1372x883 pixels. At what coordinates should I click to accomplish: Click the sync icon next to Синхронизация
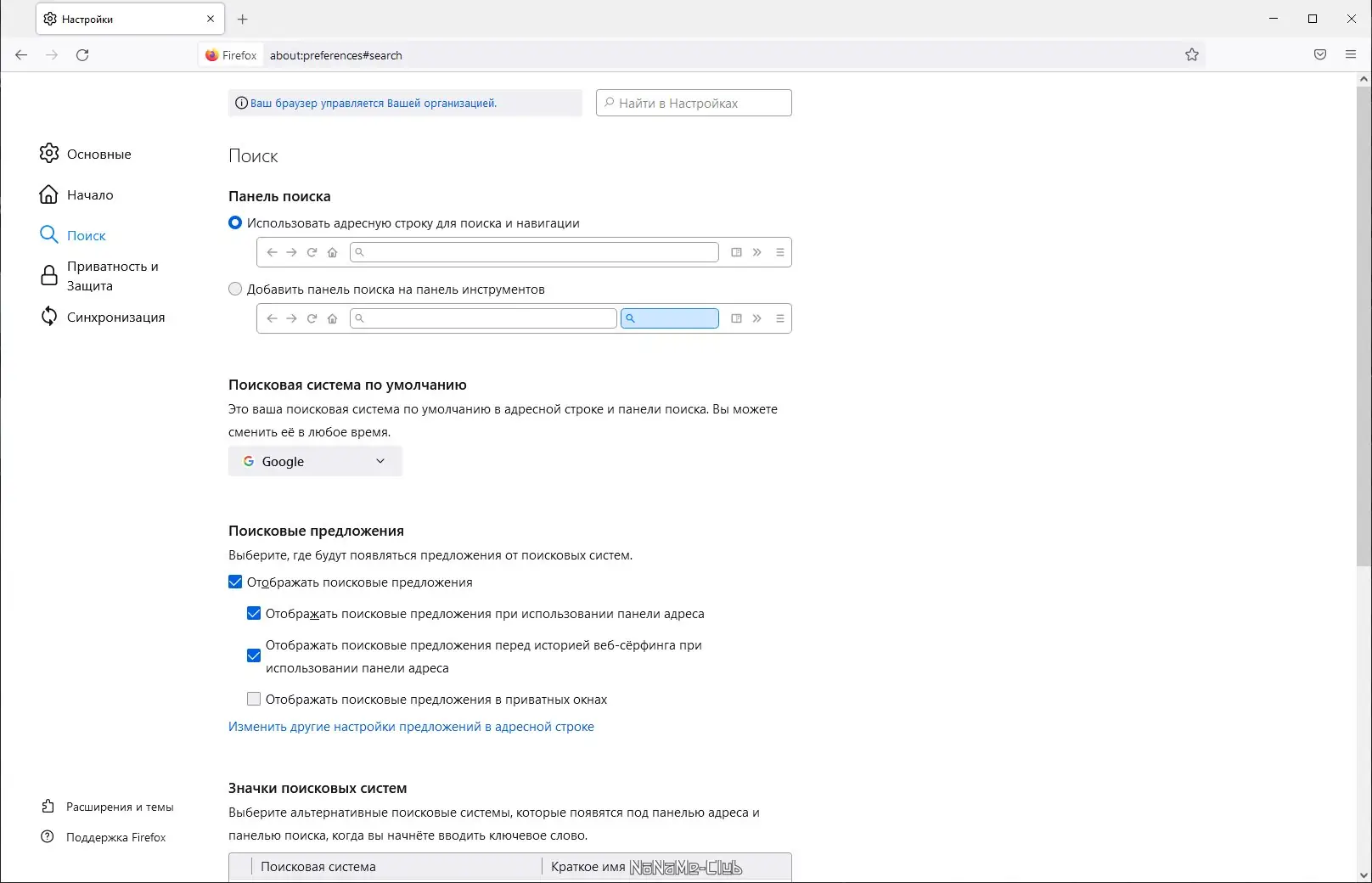coord(49,317)
